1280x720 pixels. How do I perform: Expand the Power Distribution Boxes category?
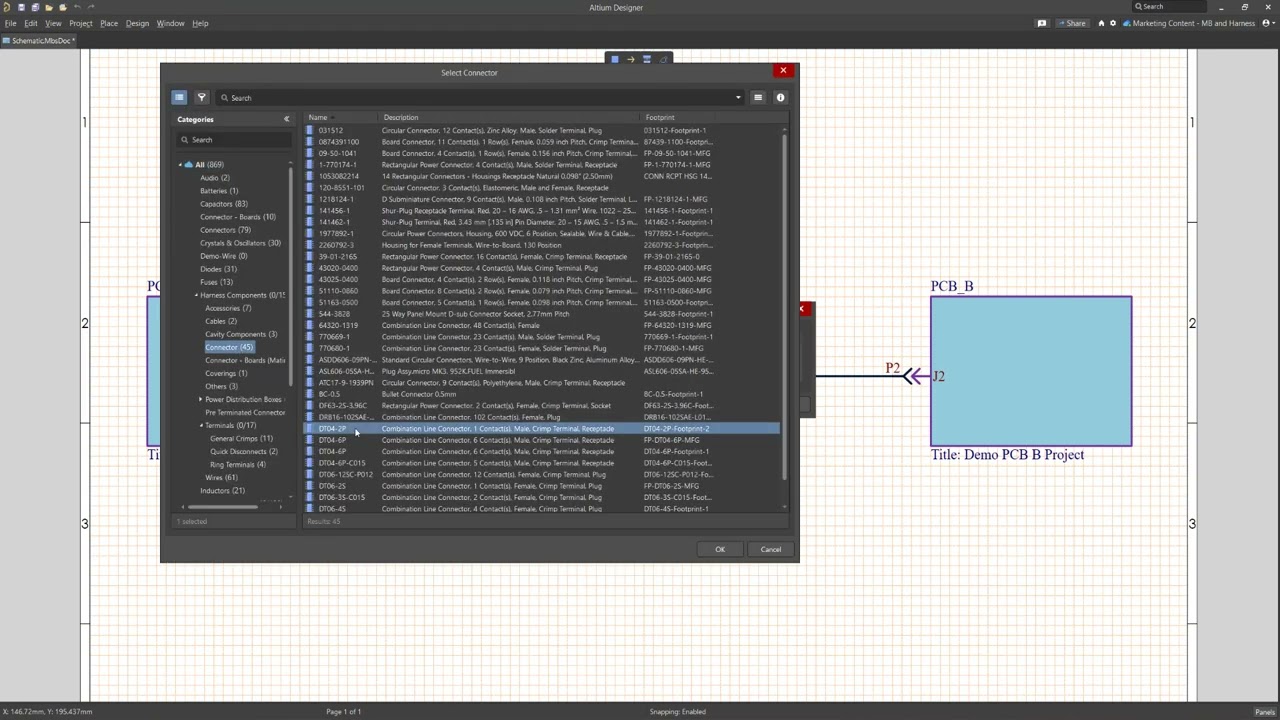tap(200, 399)
